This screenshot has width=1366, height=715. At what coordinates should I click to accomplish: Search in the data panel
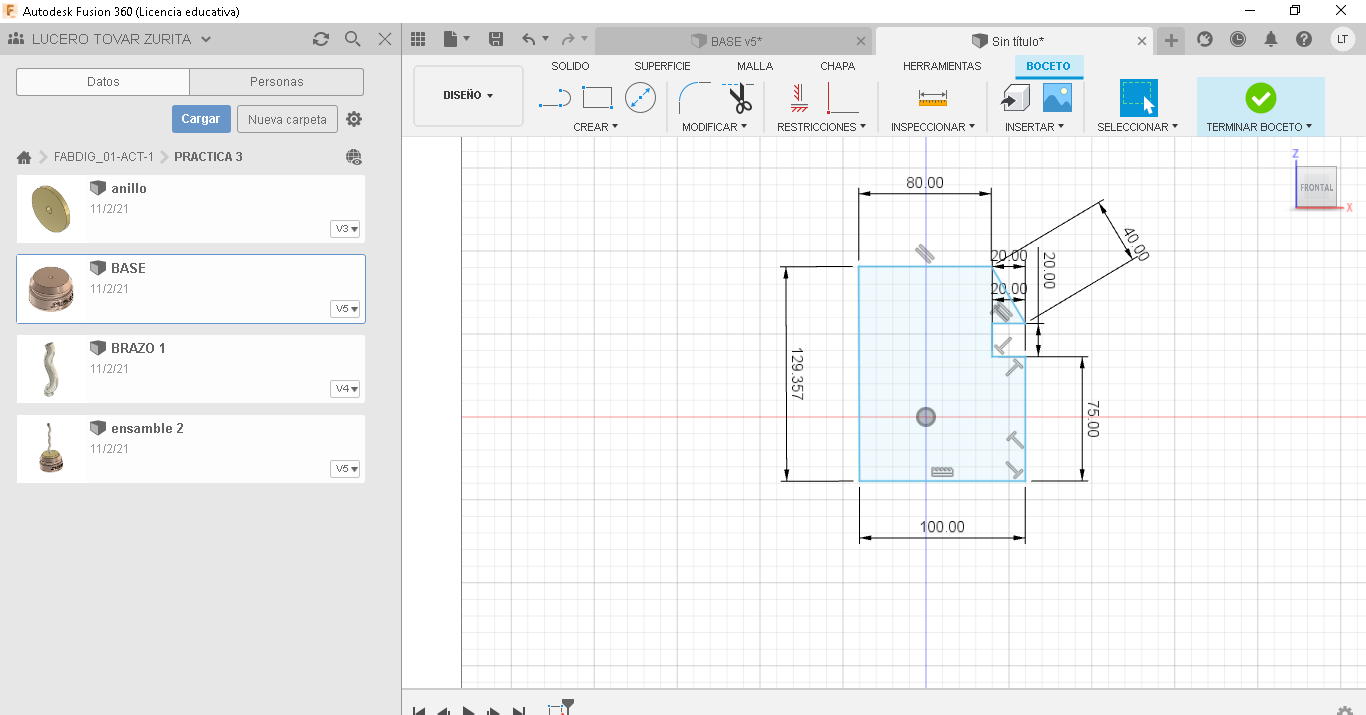click(352, 39)
